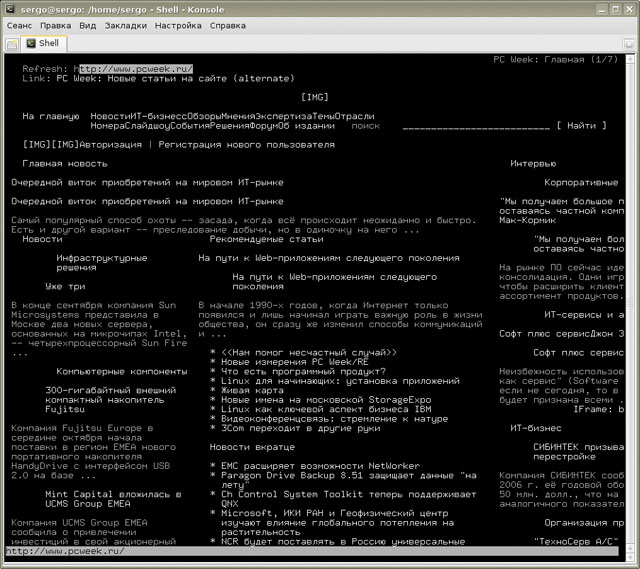This screenshot has height=569, width=640.
Task: Click Mint Capital вложилась в UCMS Group link
Action: tap(113, 499)
